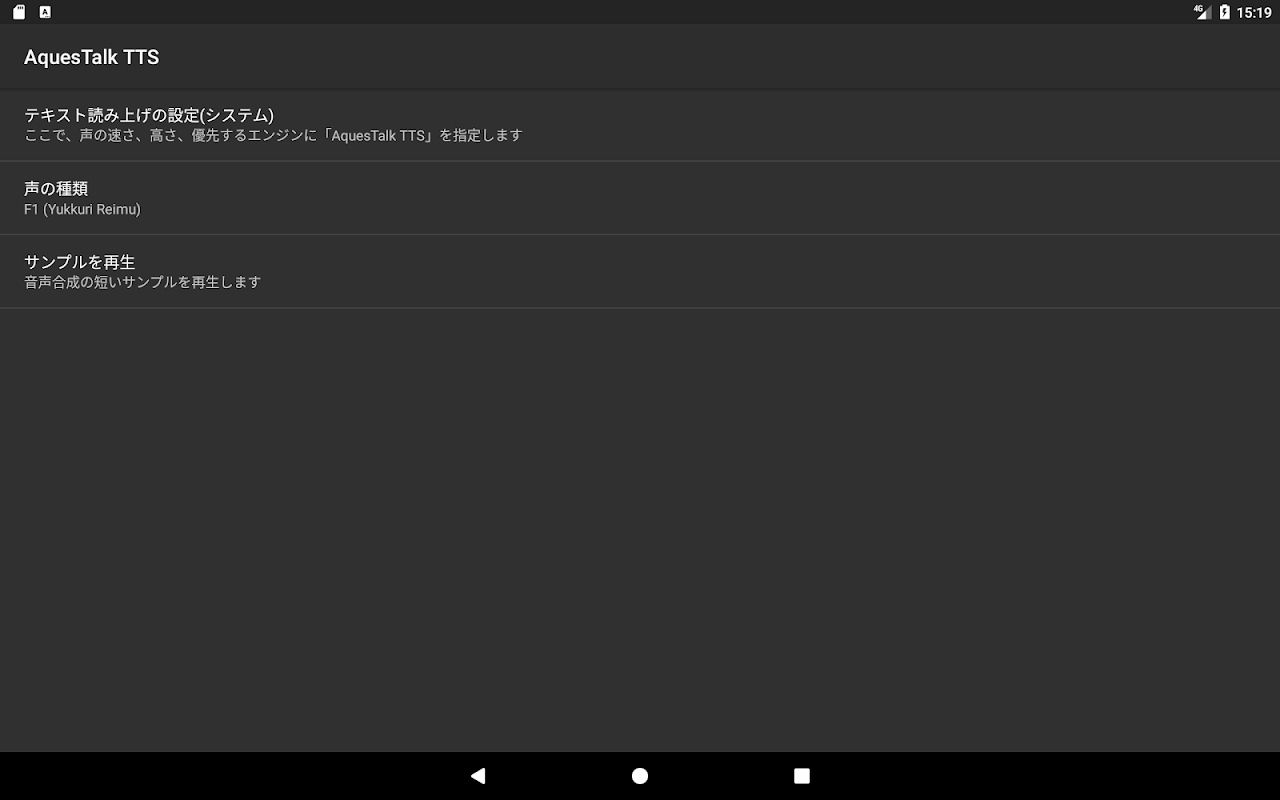Tap the description starting with ここで、声の速さ

click(x=273, y=135)
